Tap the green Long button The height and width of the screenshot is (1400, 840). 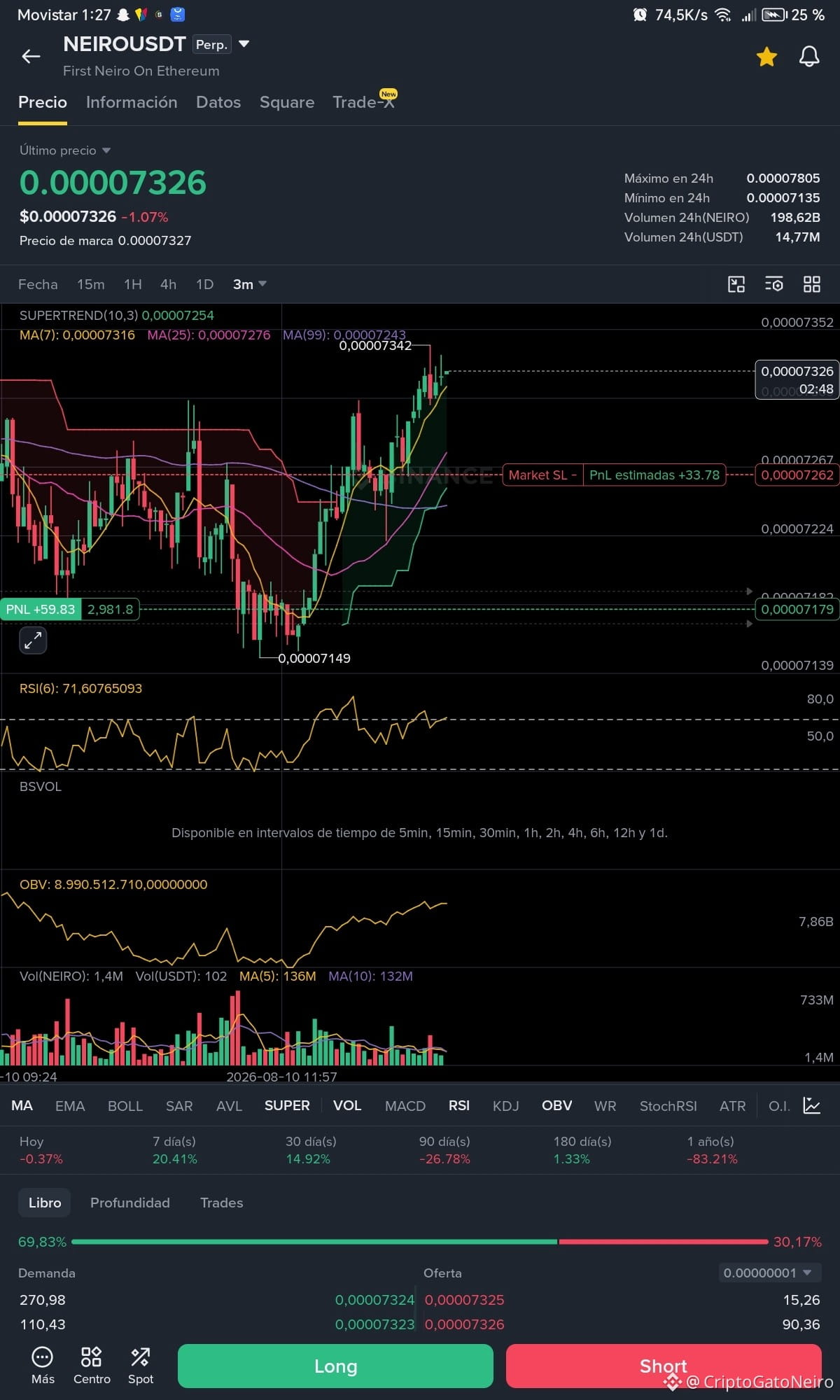tap(335, 1366)
